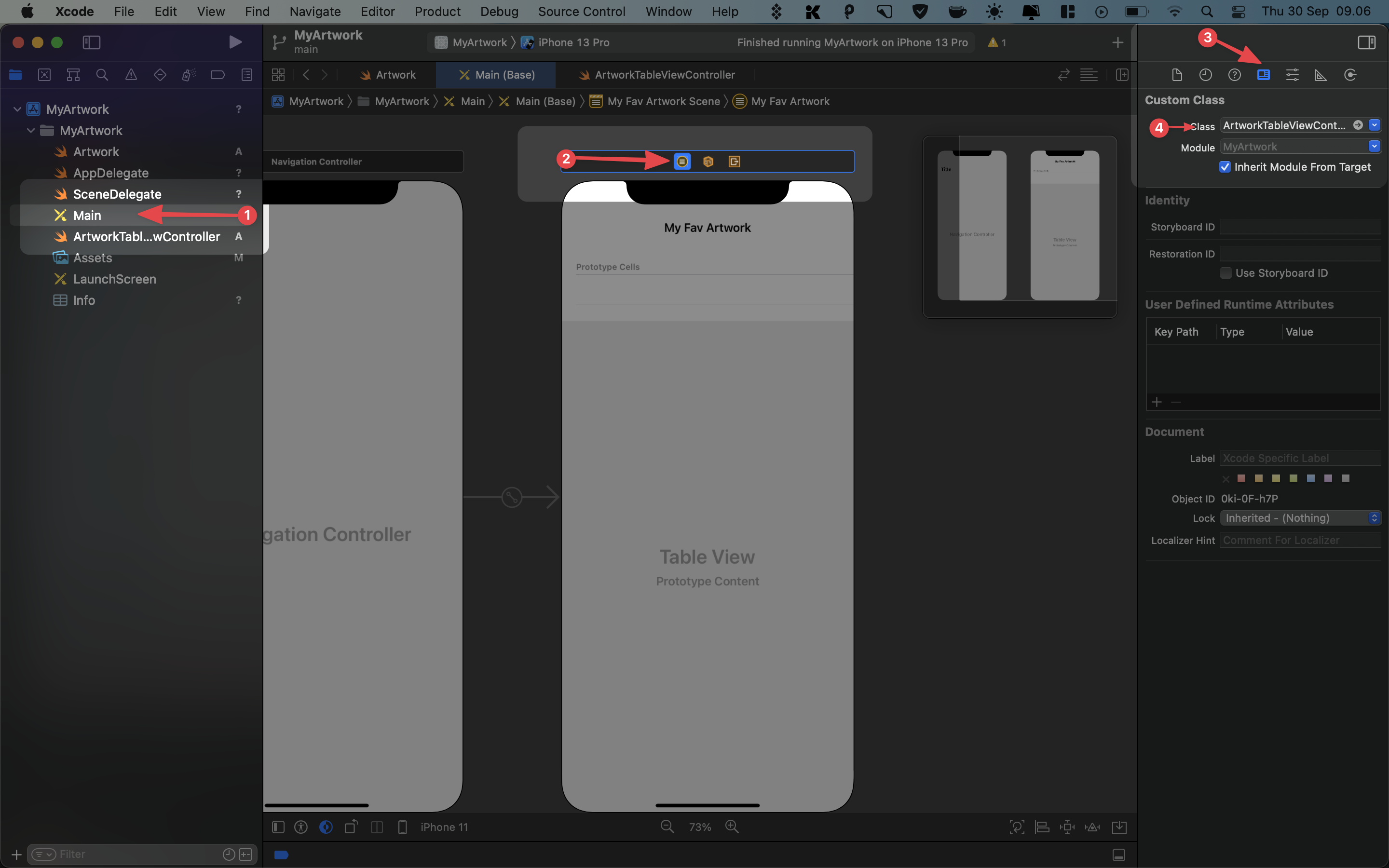
Task: Zoom in on the storyboard canvas
Action: point(732,826)
